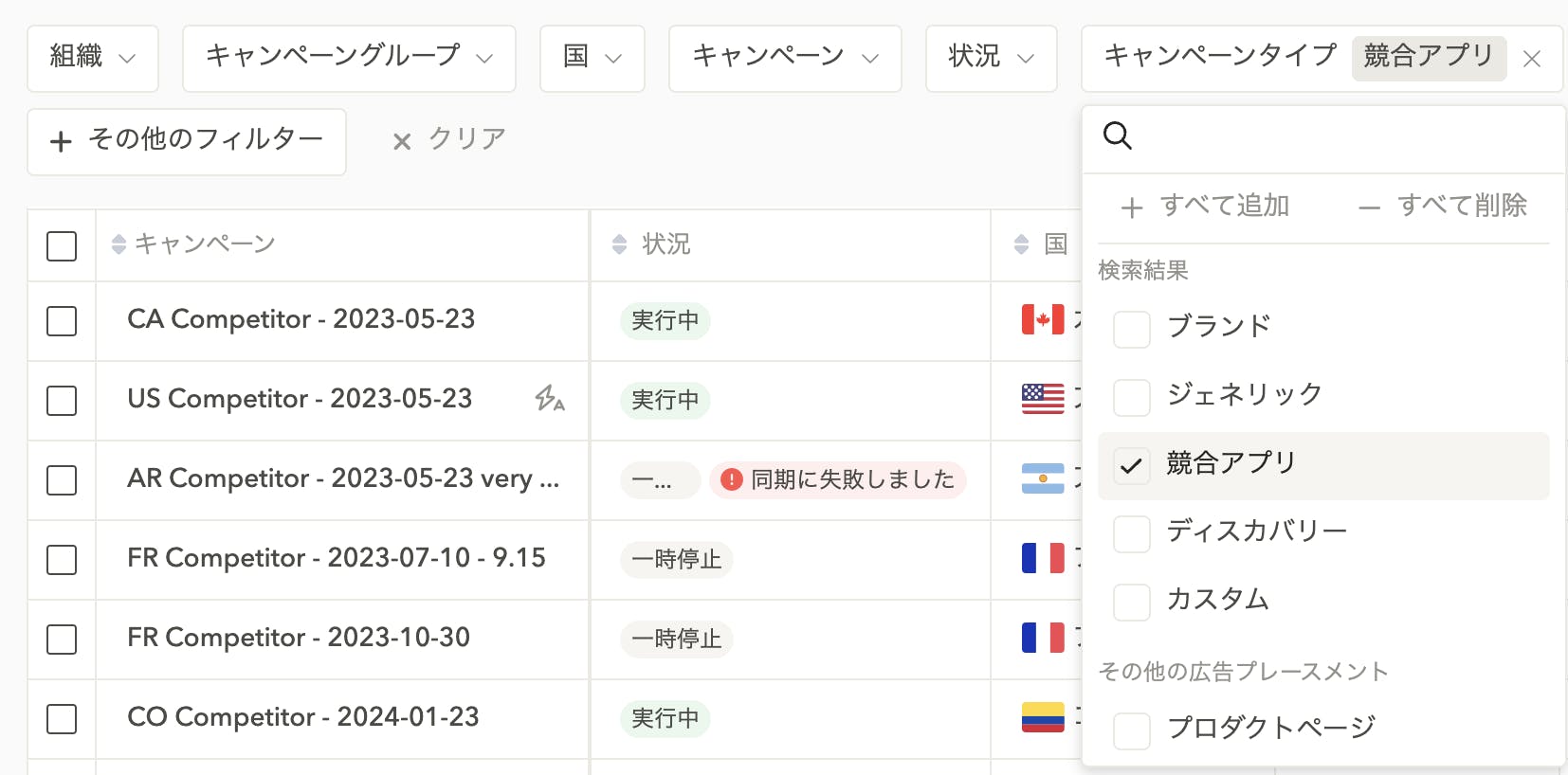Sort by 国 column arrows
Screen dimensions: 1568x775
click(1021, 244)
